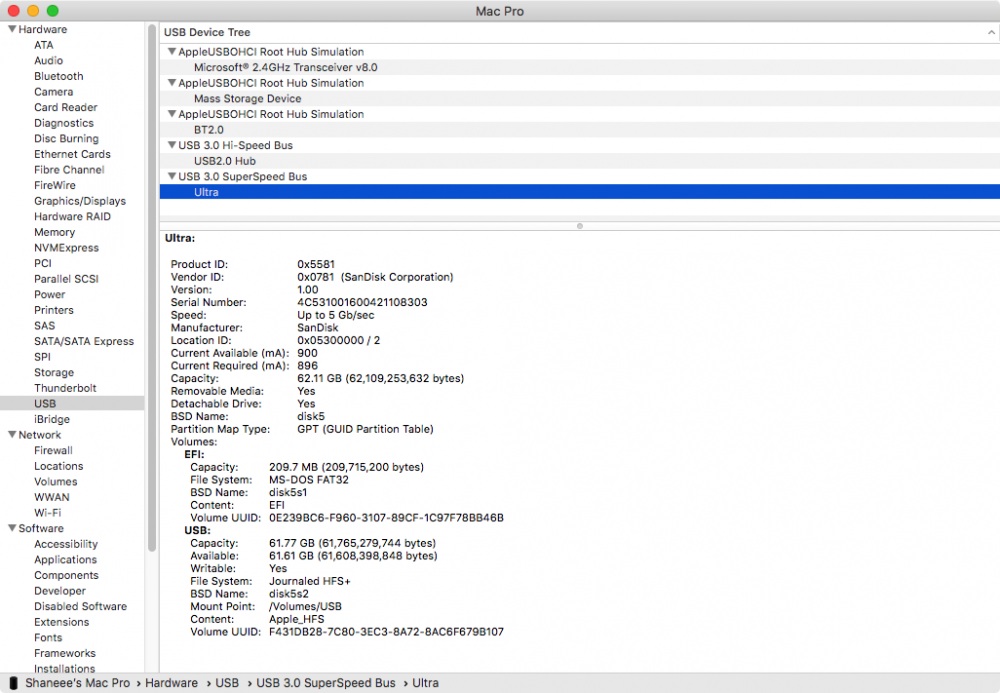Screen dimensions: 1000x693
Task: Click Shaneee's Mac Pro in path bar
Action: (x=77, y=683)
